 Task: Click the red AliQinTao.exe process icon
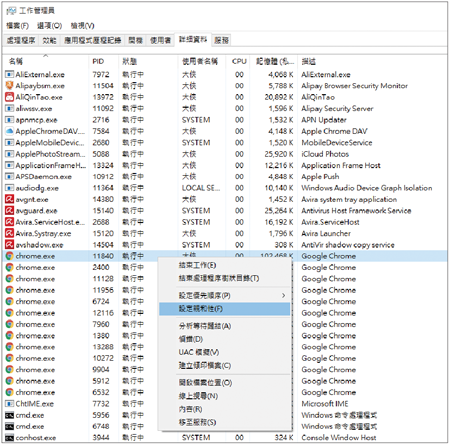click(x=9, y=97)
